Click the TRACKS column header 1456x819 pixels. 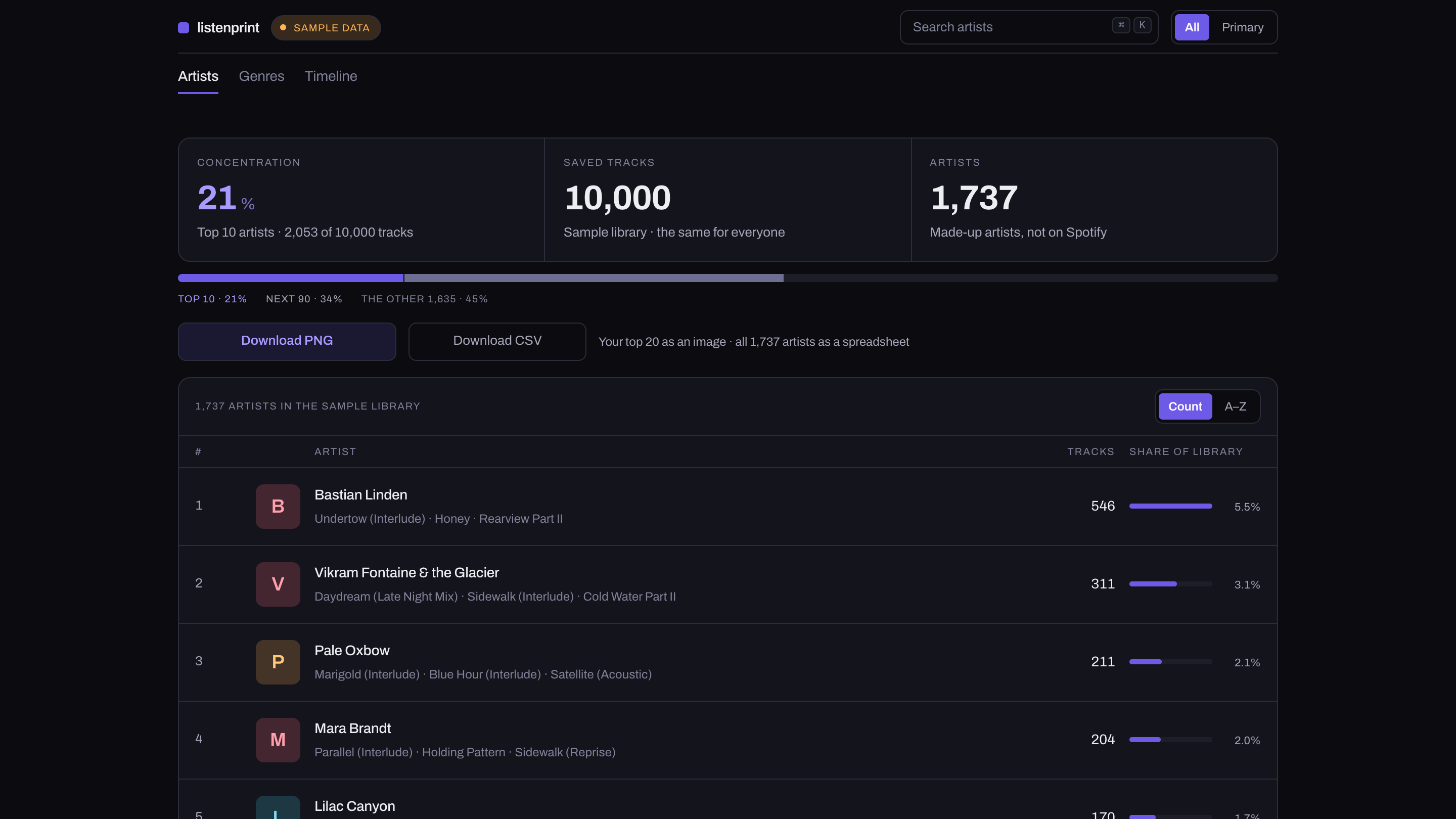pyautogui.click(x=1090, y=451)
